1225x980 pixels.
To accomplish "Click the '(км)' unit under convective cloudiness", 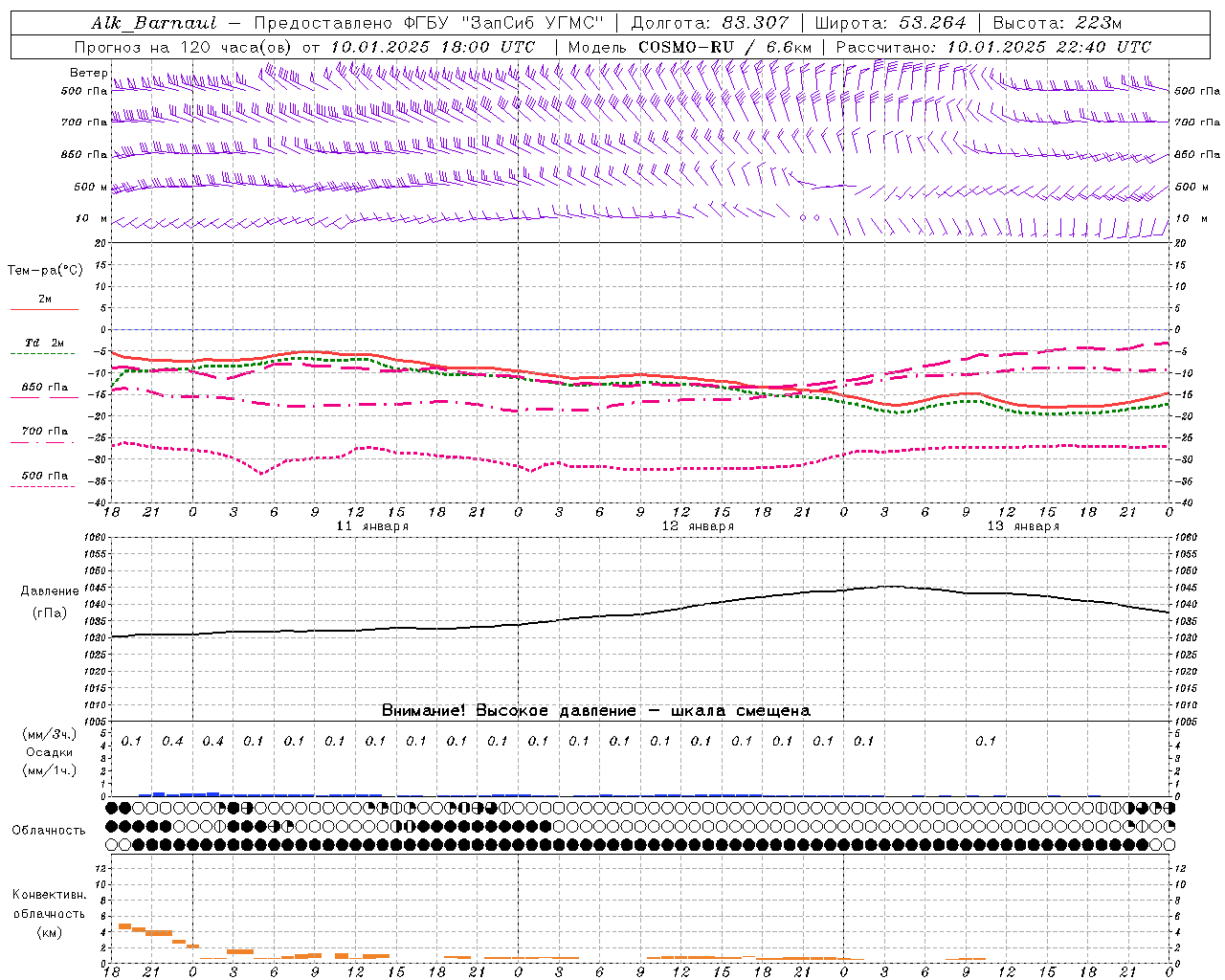I will [50, 932].
